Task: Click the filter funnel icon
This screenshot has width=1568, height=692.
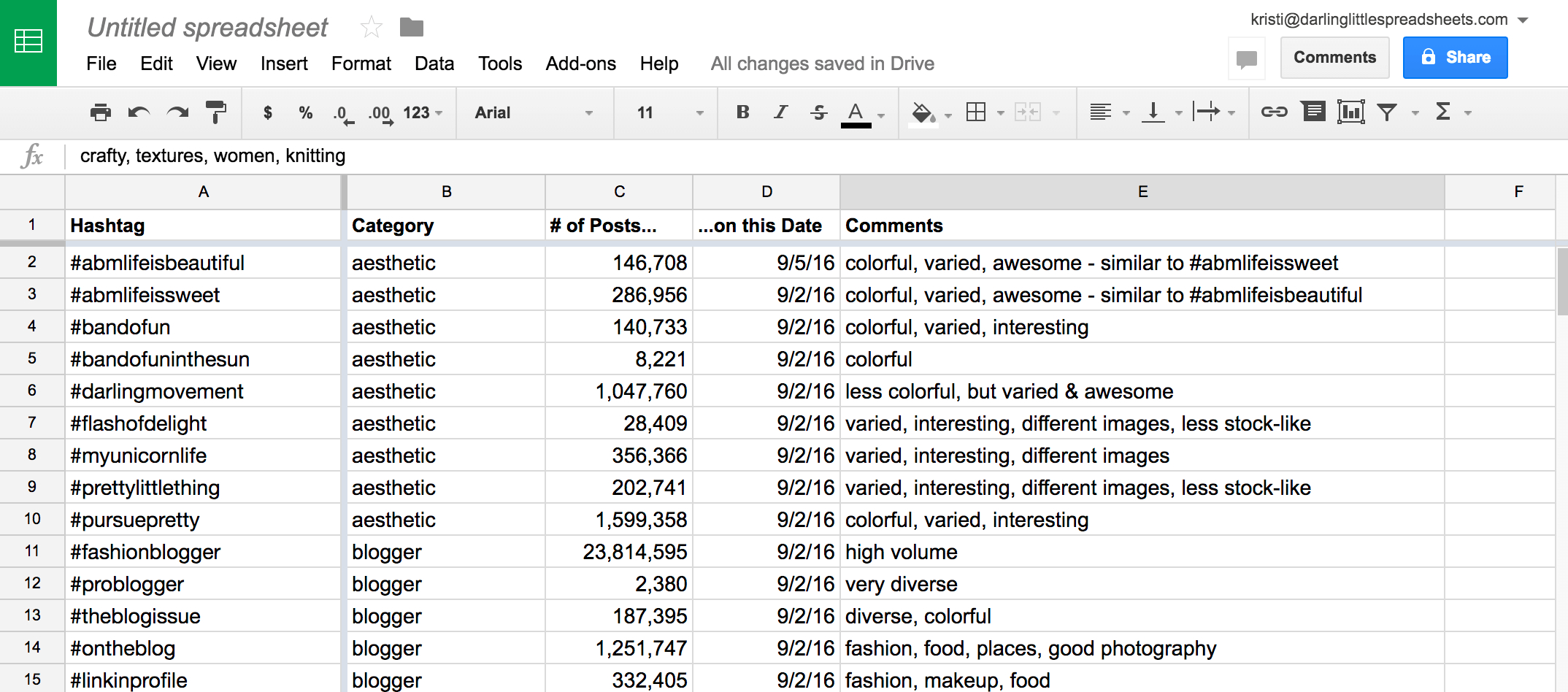Action: pyautogui.click(x=1386, y=112)
